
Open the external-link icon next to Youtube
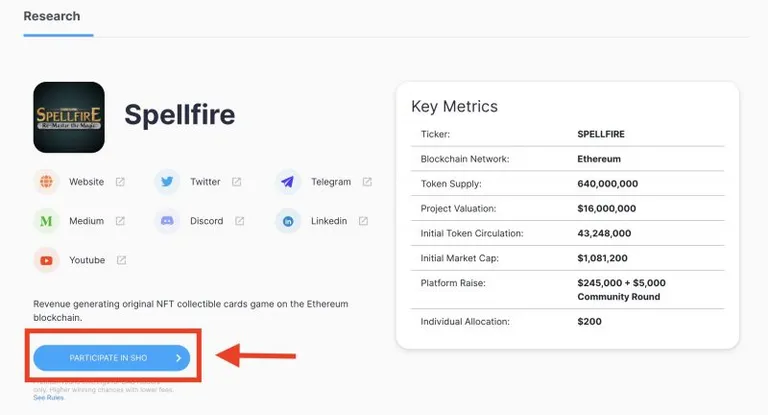tap(121, 260)
